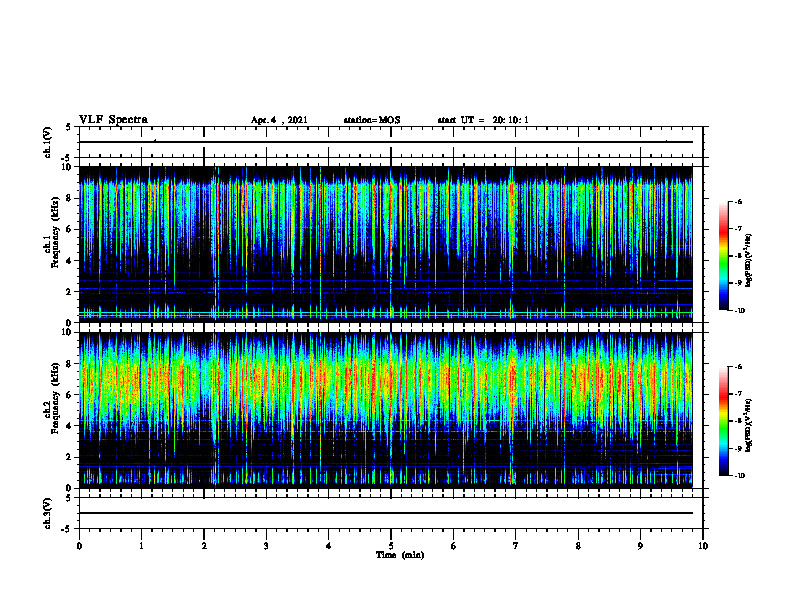Viewport: 792px width, 612px height.
Task: Click the "6" kHz tick on ch.2 axis
Action: click(x=70, y=395)
